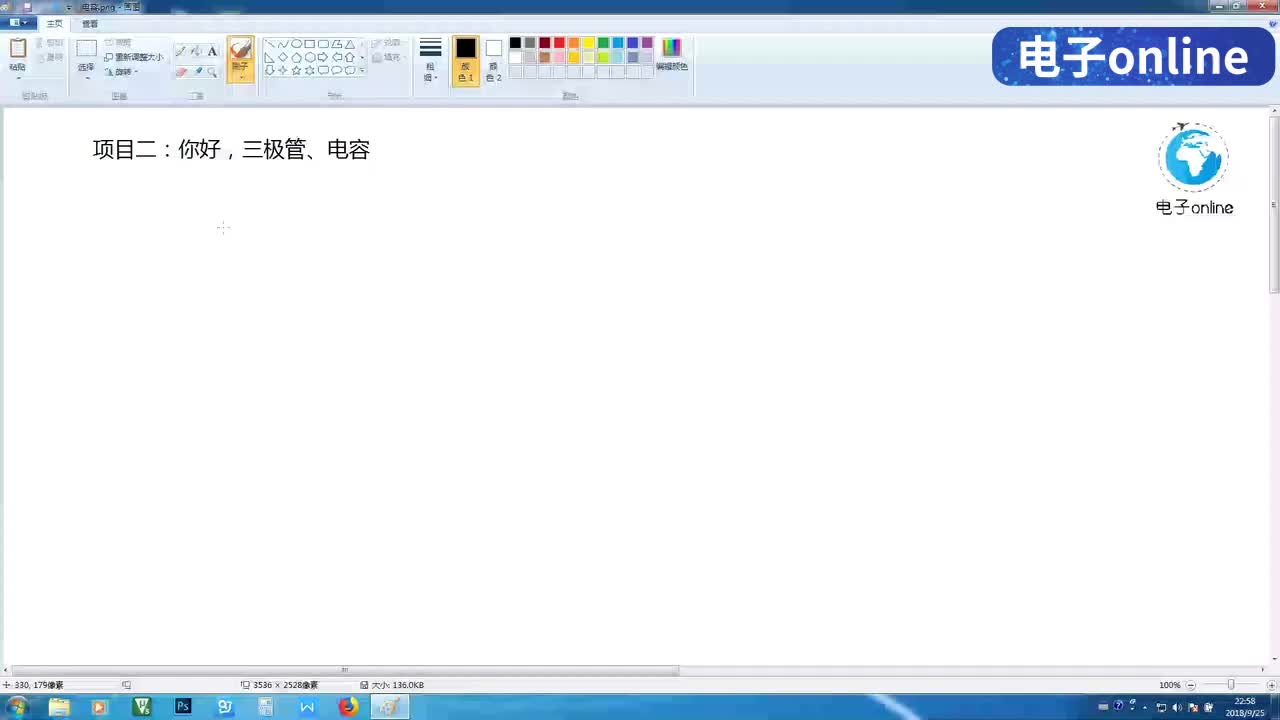Click the taskbar volume speaker icon
The image size is (1280, 720).
coord(1177,707)
